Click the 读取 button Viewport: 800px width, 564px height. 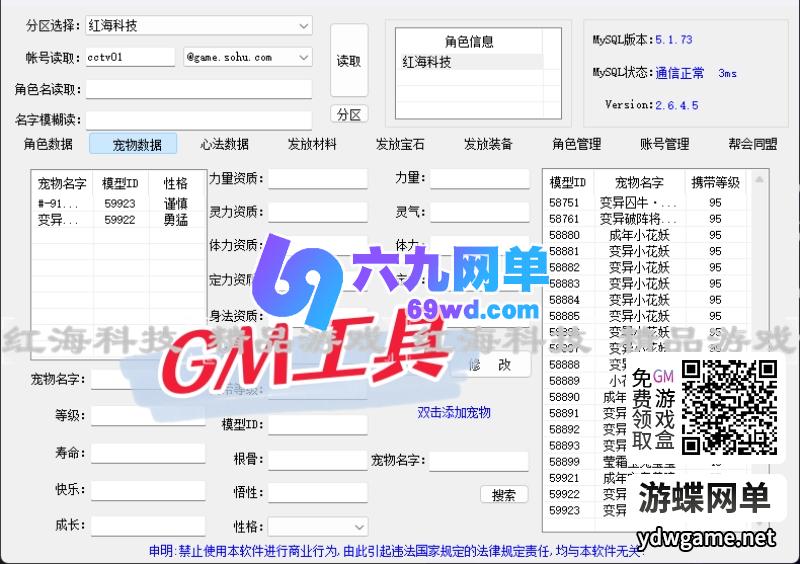point(349,60)
